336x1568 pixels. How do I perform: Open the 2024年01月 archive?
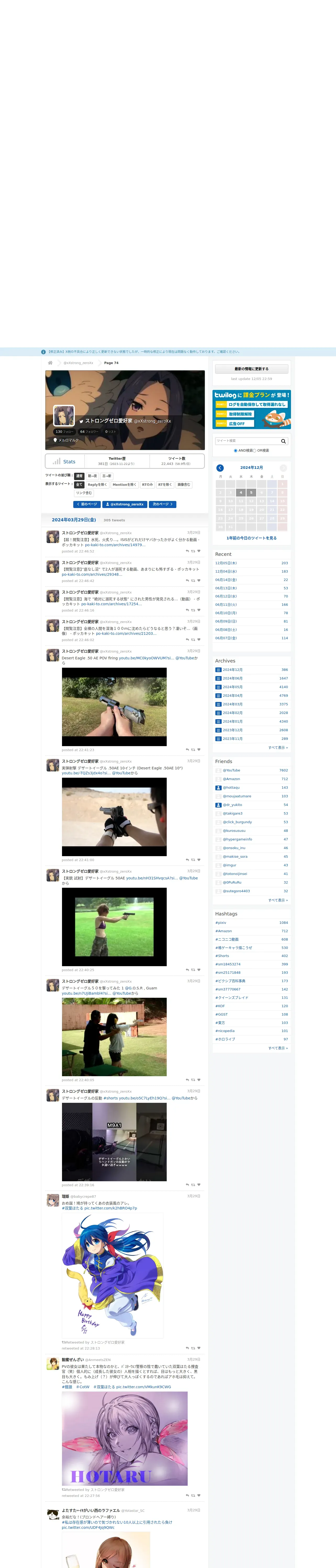(x=232, y=721)
